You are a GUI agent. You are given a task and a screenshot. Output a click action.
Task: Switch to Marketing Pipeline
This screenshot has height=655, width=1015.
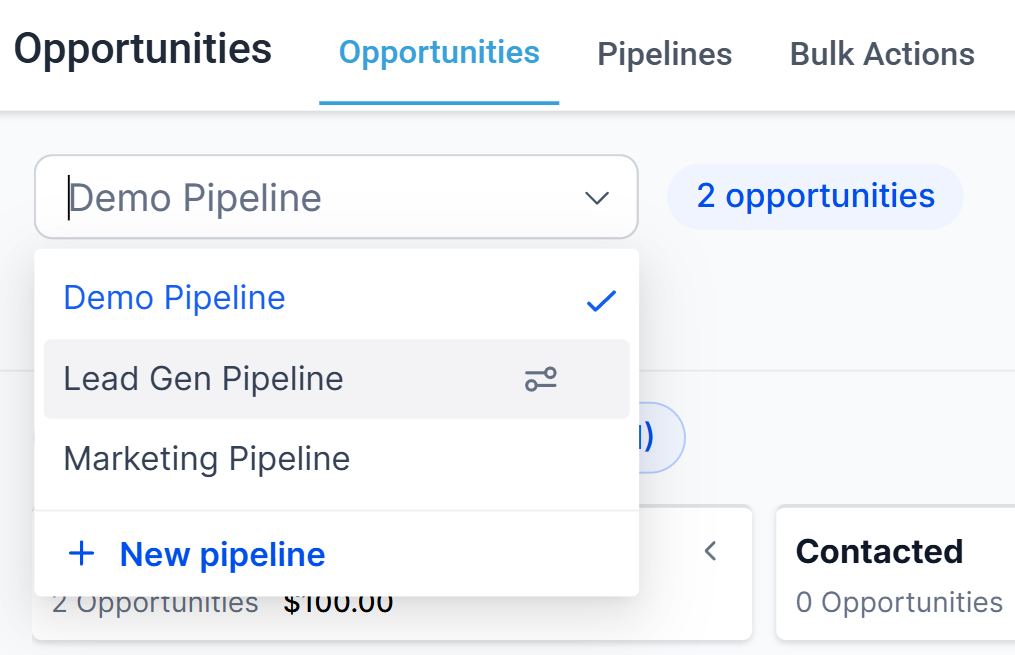click(207, 459)
